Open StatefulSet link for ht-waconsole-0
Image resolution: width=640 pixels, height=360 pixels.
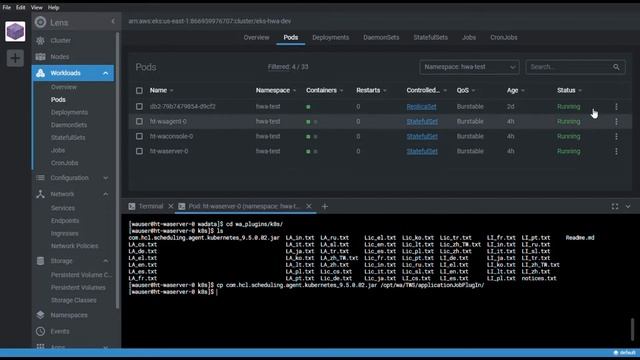tap(422, 136)
